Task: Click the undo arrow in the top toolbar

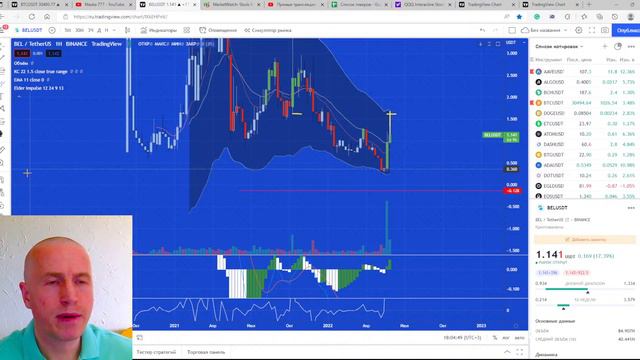Action: pos(482,30)
